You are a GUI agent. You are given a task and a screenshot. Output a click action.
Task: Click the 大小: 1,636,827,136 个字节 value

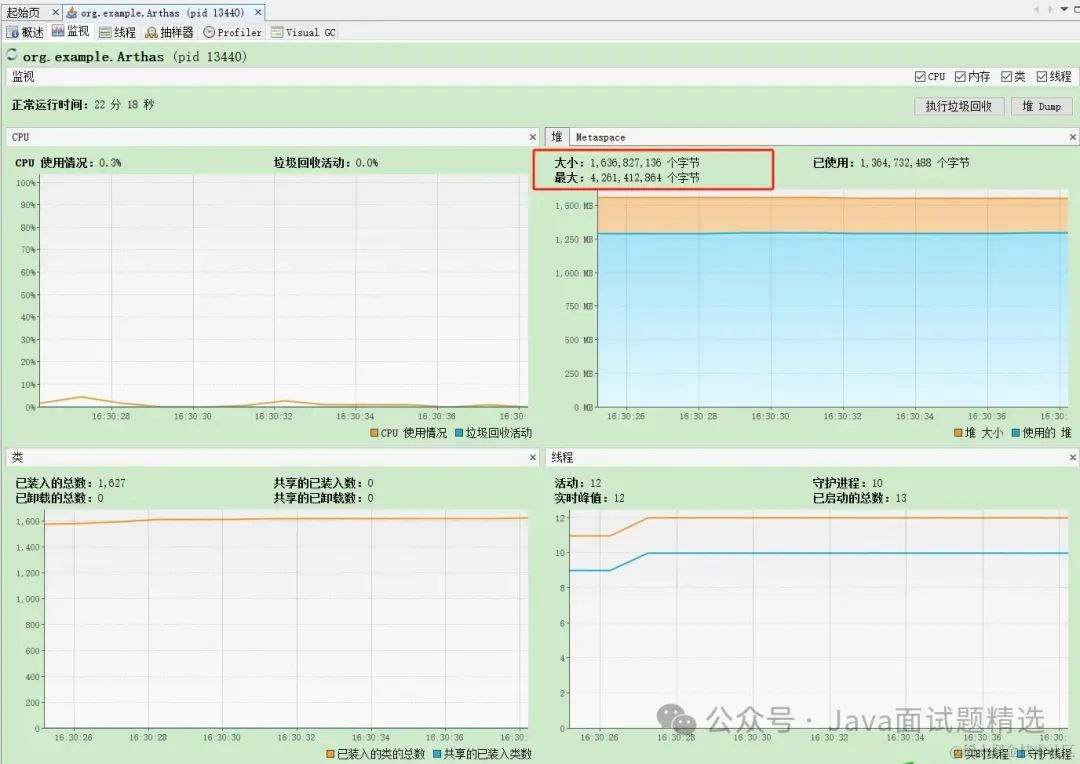click(x=627, y=163)
